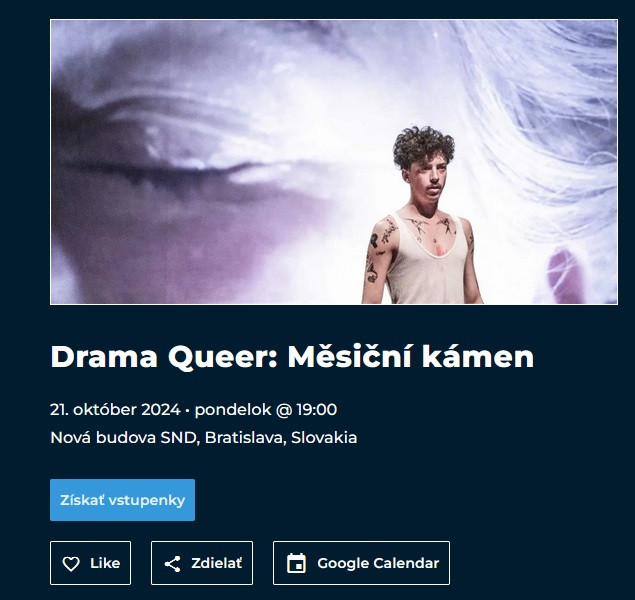
Task: Click the 19:00 start time text
Action: tap(317, 410)
